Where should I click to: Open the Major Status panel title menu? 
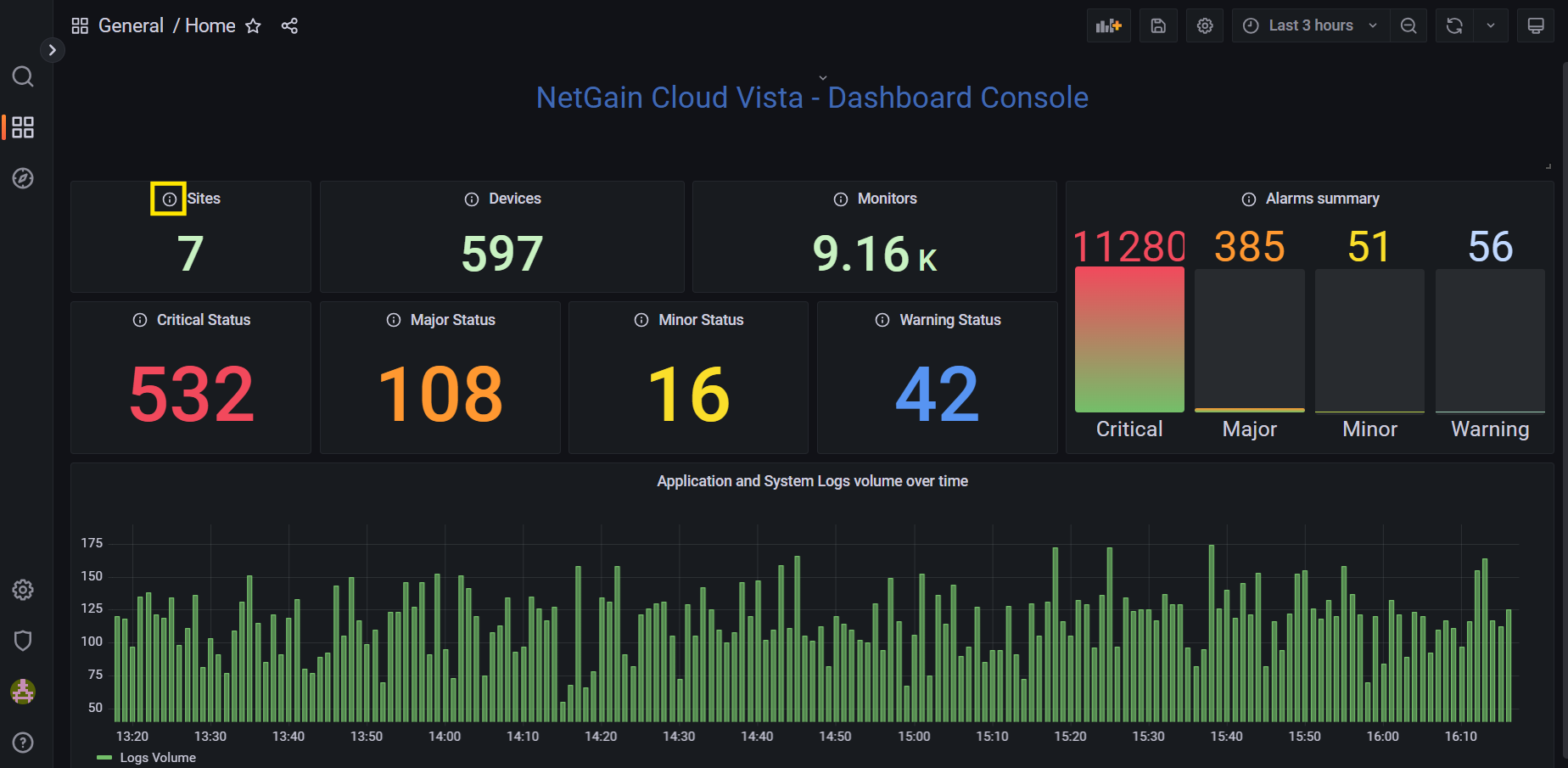(x=453, y=320)
